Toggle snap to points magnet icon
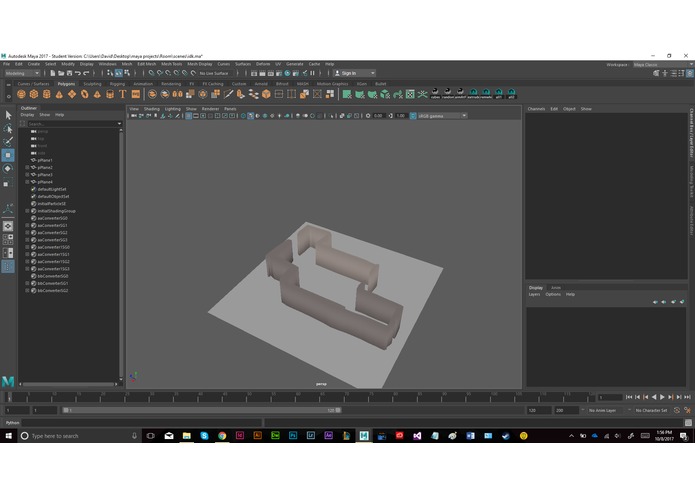The image size is (695, 494). click(x=168, y=73)
